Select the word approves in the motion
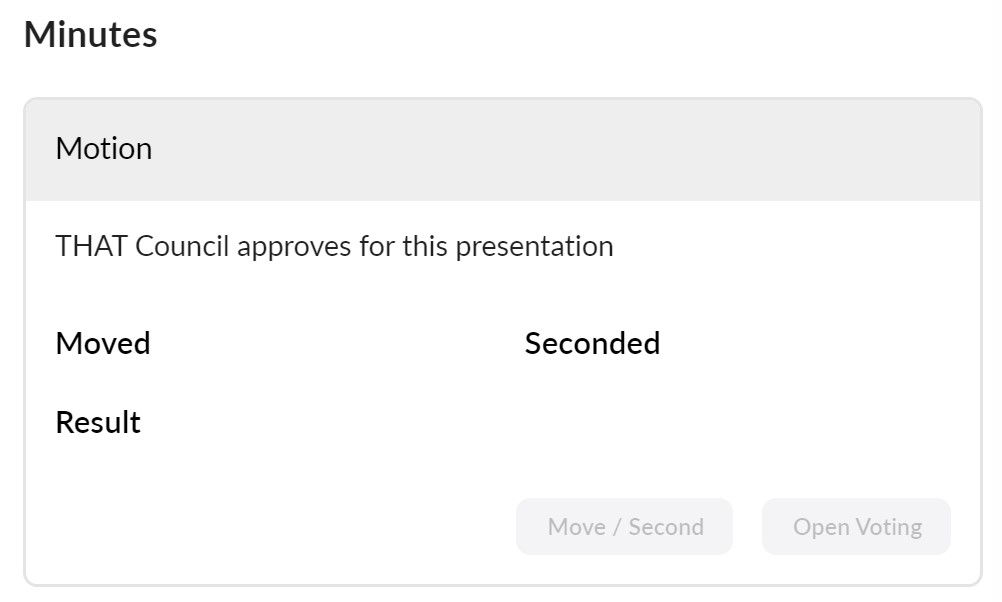Viewport: 1002px width, 602px height. 295,246
